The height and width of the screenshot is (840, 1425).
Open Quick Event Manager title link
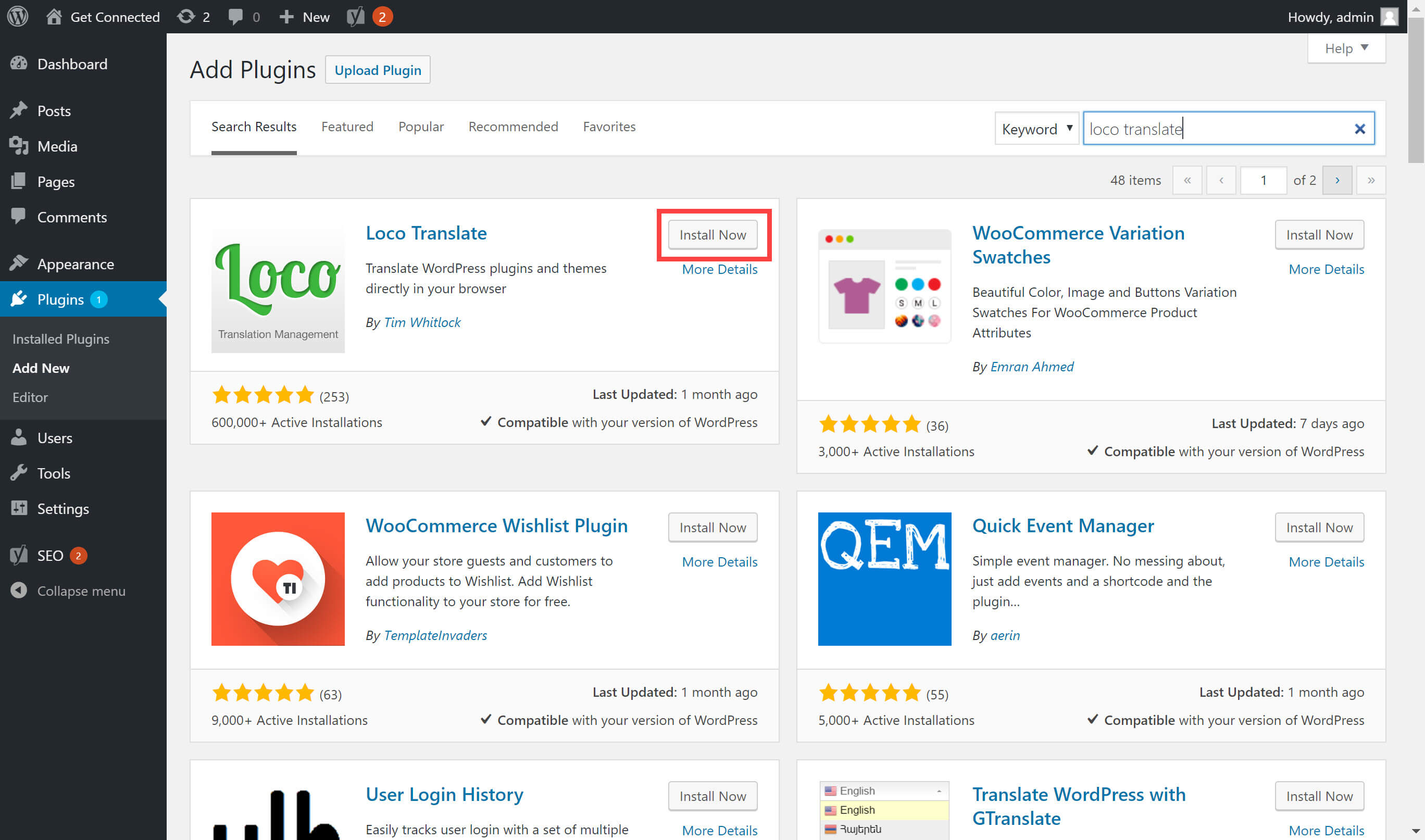(x=1063, y=525)
